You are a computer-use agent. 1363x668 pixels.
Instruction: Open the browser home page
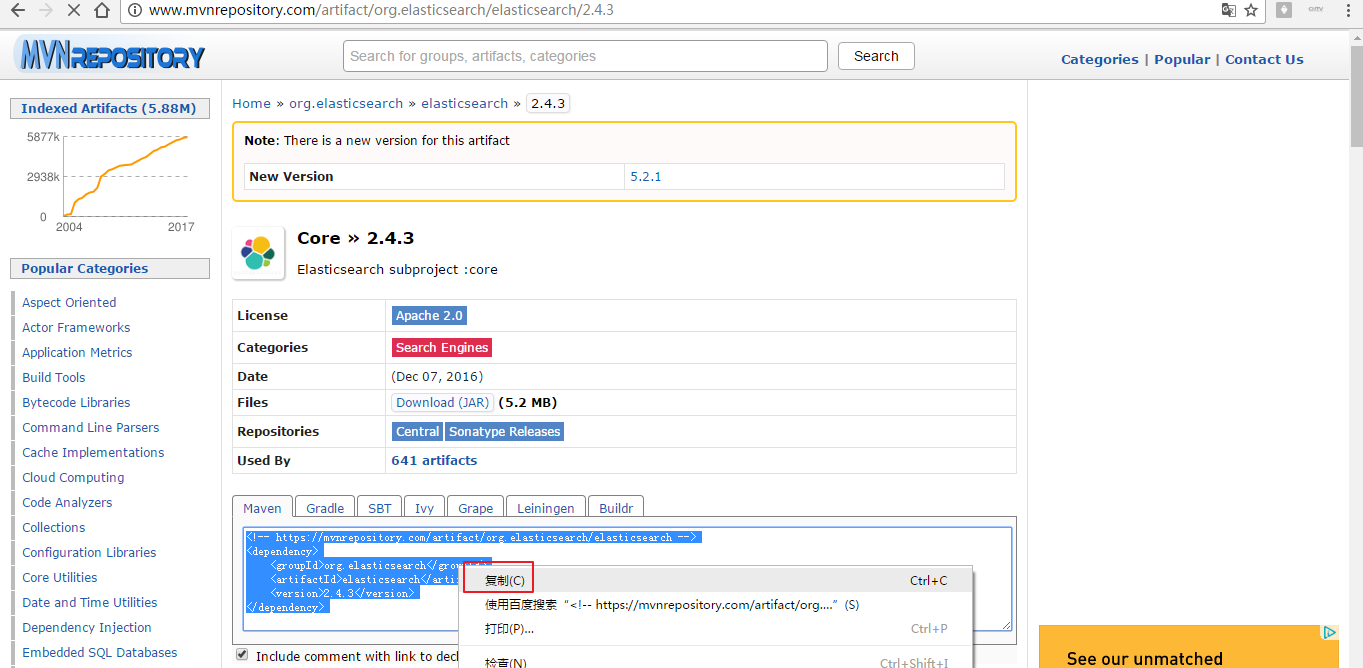pyautogui.click(x=102, y=10)
